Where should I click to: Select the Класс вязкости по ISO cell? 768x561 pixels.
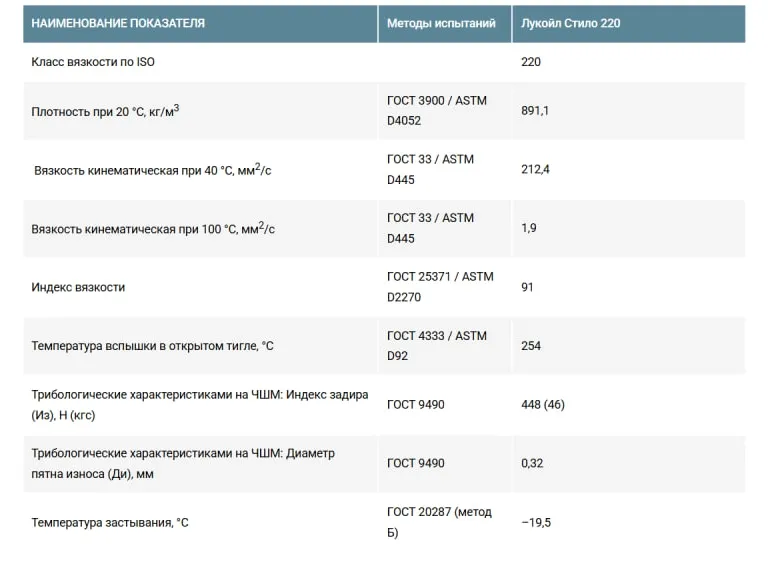tap(200, 62)
